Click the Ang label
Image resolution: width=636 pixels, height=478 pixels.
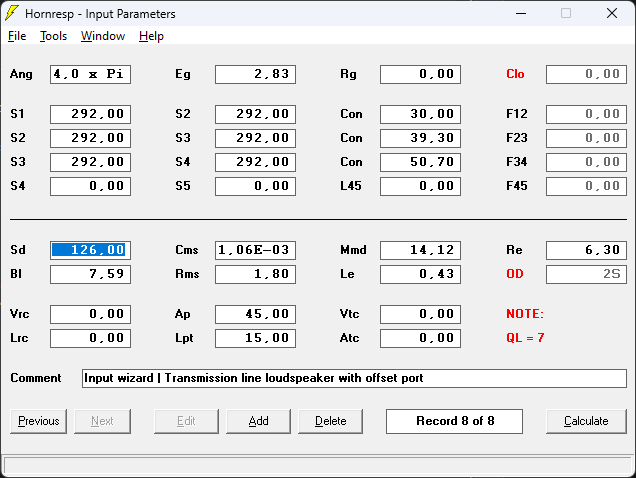(x=21, y=74)
